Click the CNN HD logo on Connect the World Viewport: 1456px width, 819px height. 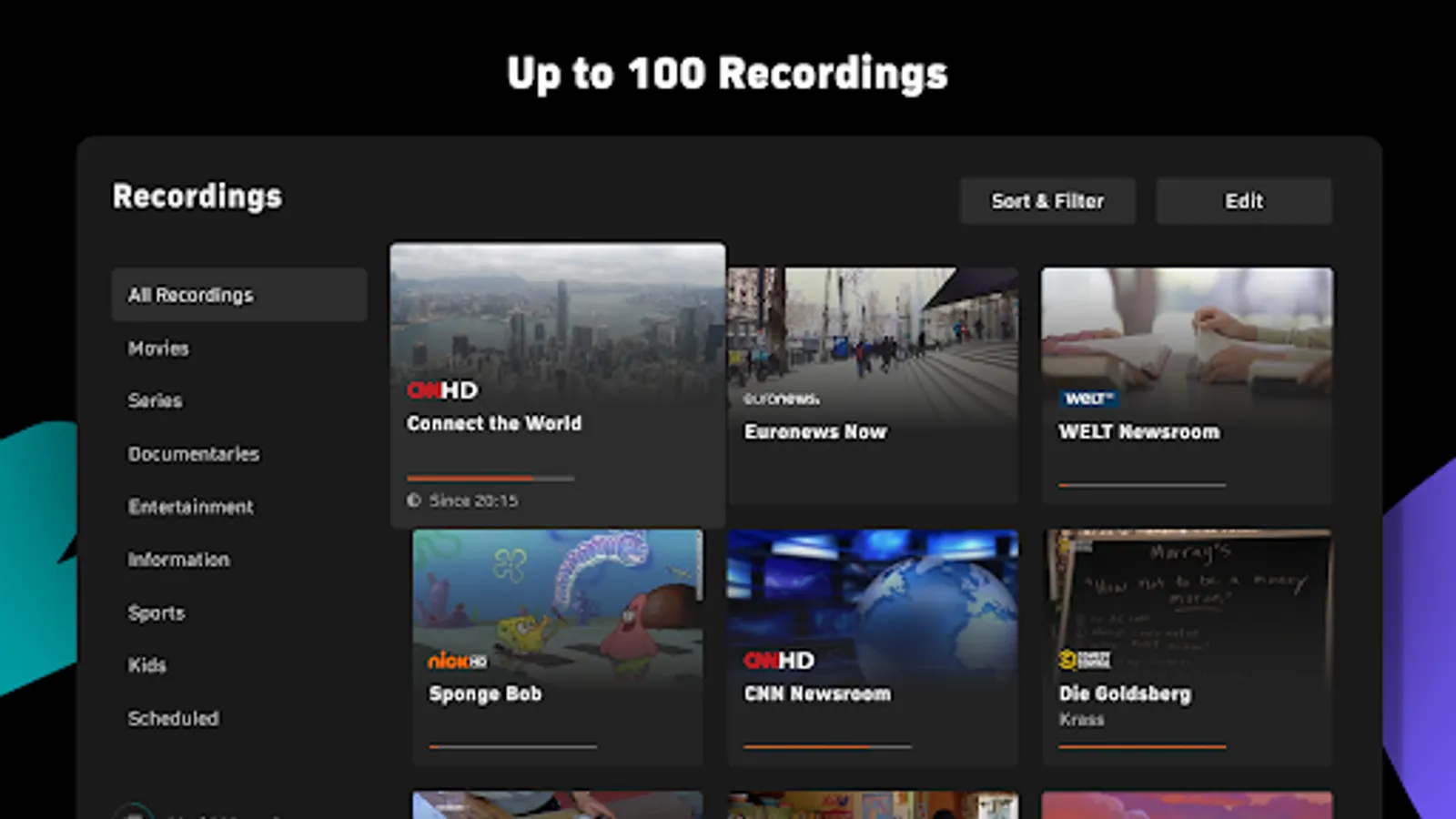point(442,390)
